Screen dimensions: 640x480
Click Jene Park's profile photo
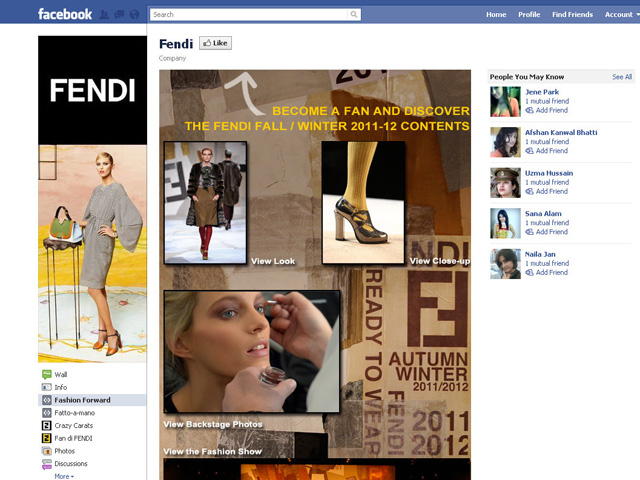pos(505,102)
